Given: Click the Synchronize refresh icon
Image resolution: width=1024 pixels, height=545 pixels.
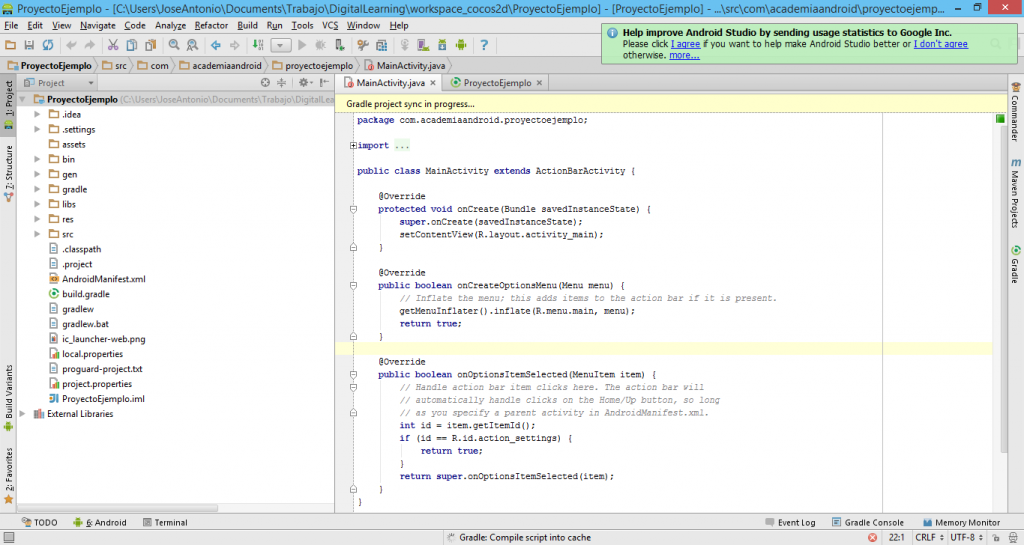Looking at the screenshot, I should pos(48,45).
